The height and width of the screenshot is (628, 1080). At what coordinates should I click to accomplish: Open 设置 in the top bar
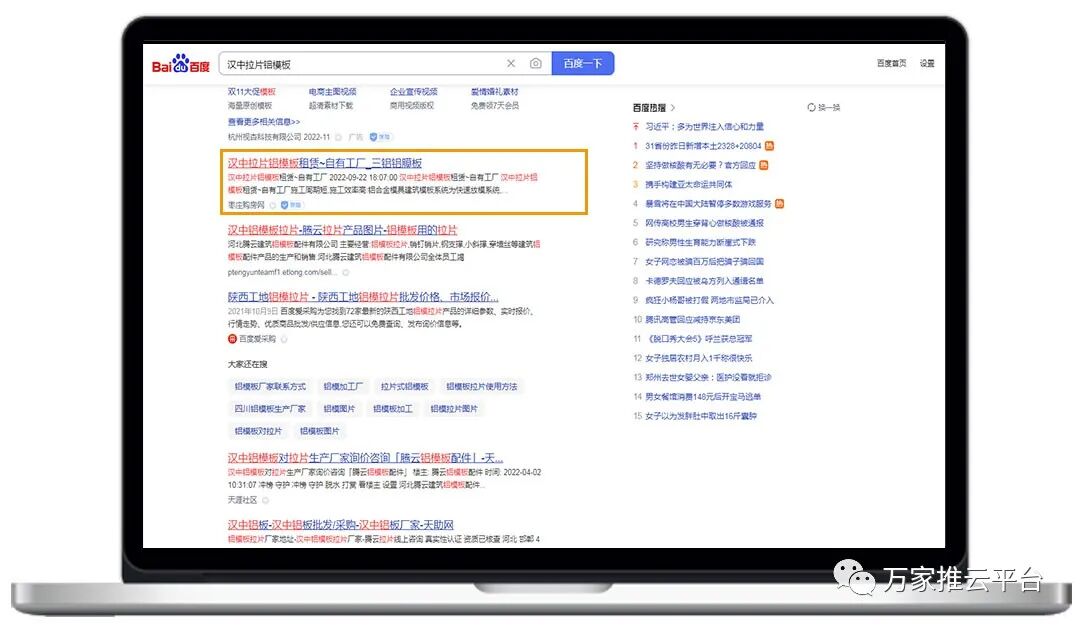click(x=927, y=63)
